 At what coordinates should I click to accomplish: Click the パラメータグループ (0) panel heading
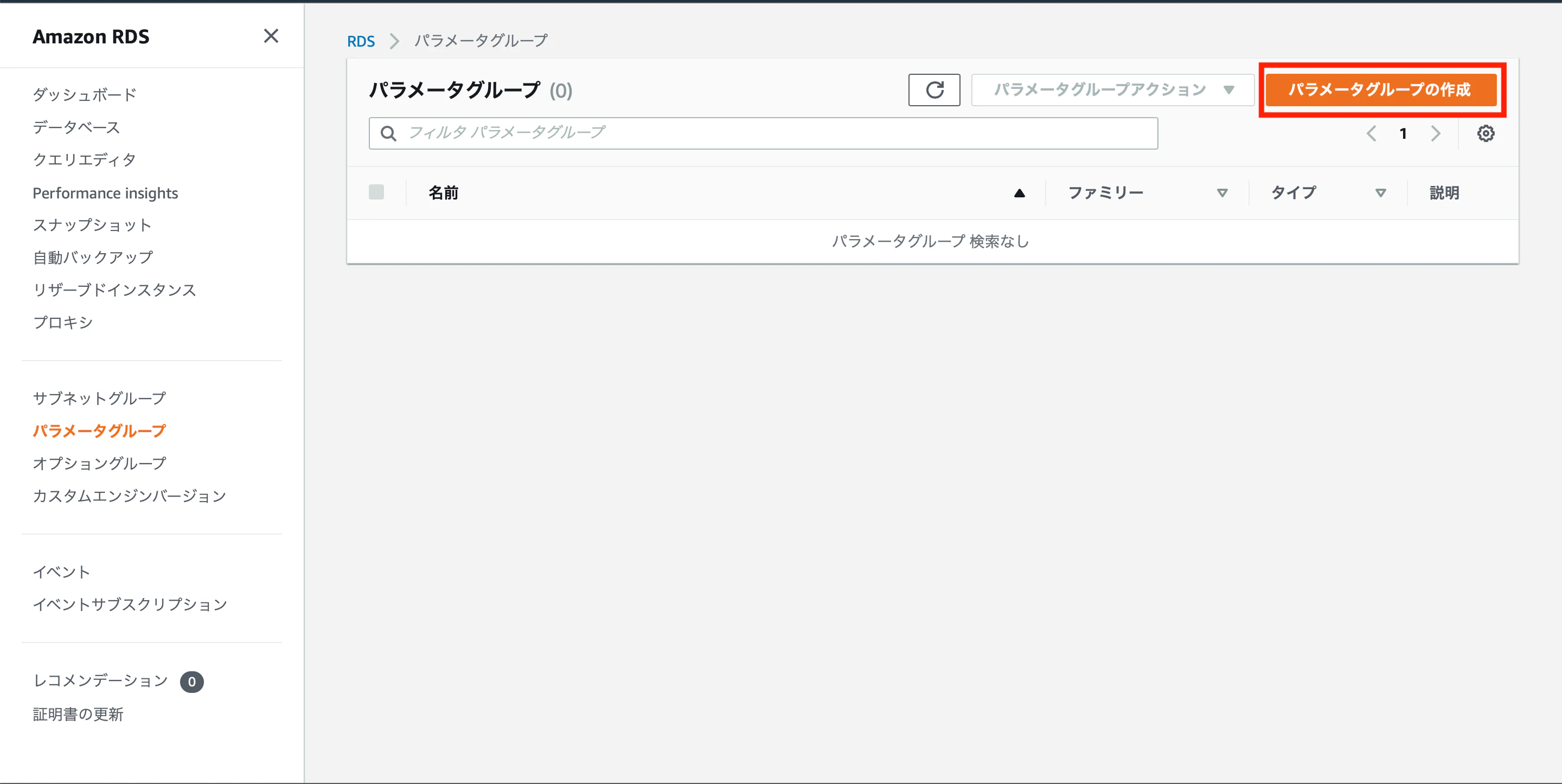(x=471, y=91)
